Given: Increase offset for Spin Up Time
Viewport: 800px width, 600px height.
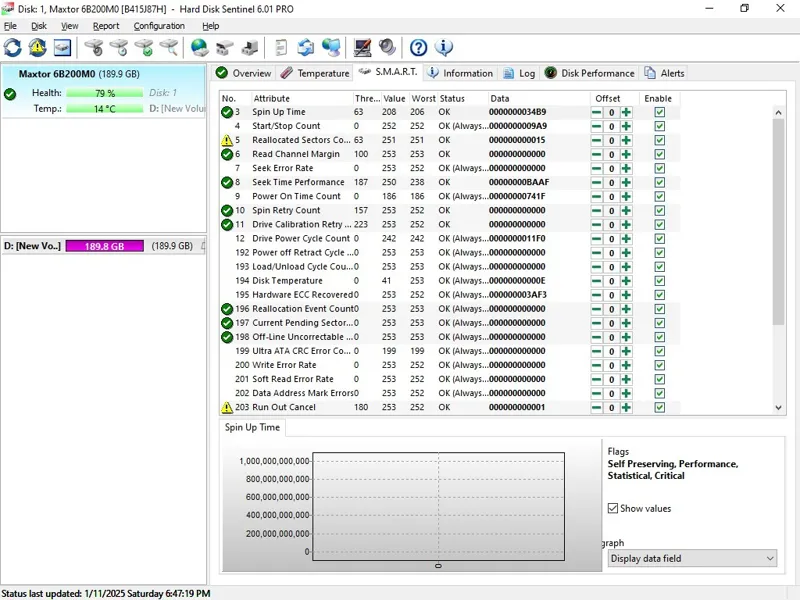Looking at the screenshot, I should 626,112.
